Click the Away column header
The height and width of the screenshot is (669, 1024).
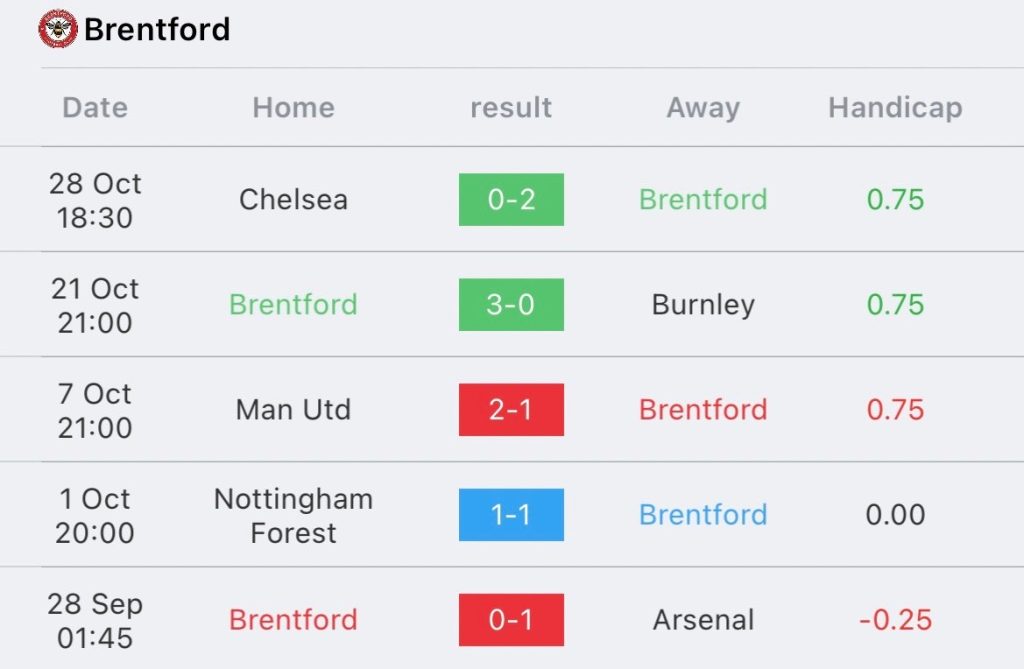pos(703,108)
